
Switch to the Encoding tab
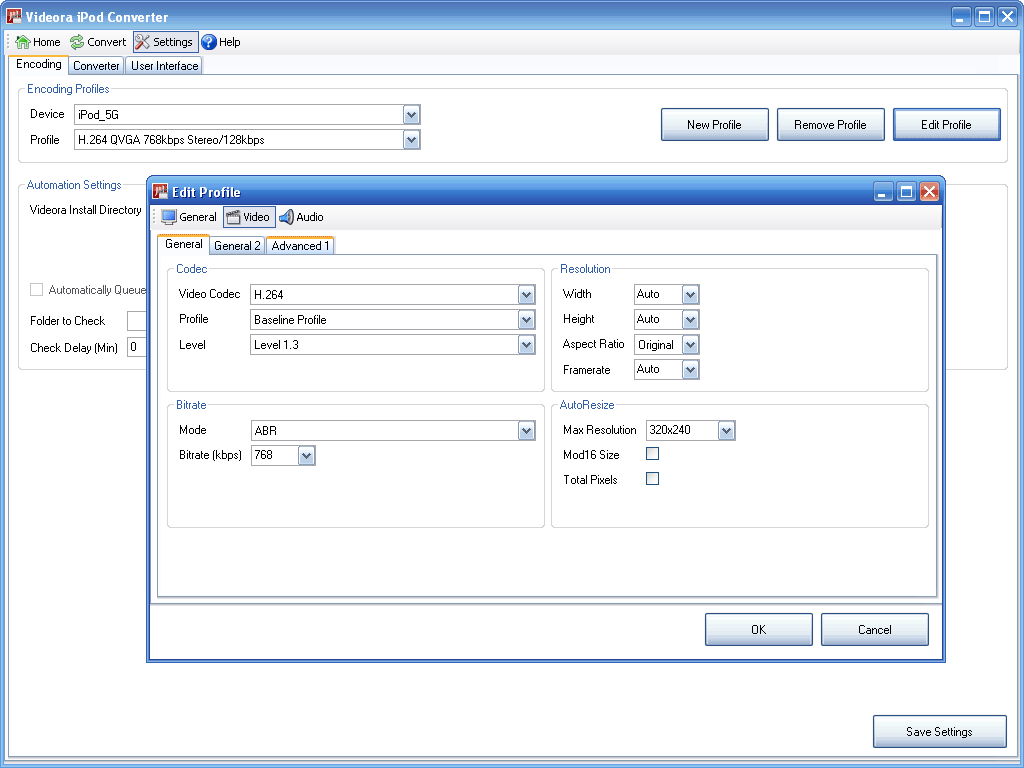click(x=39, y=64)
